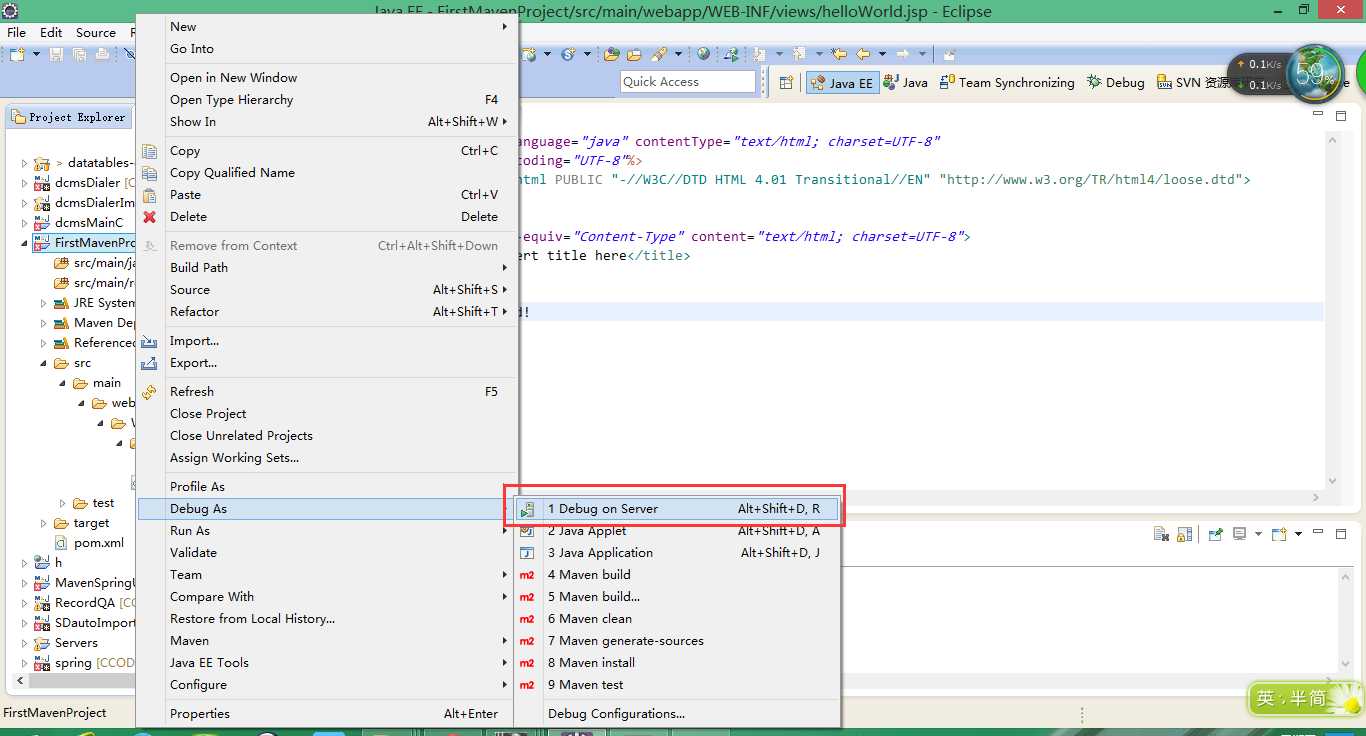Expand the Maven Dependencies node
The image size is (1366, 736).
(44, 323)
